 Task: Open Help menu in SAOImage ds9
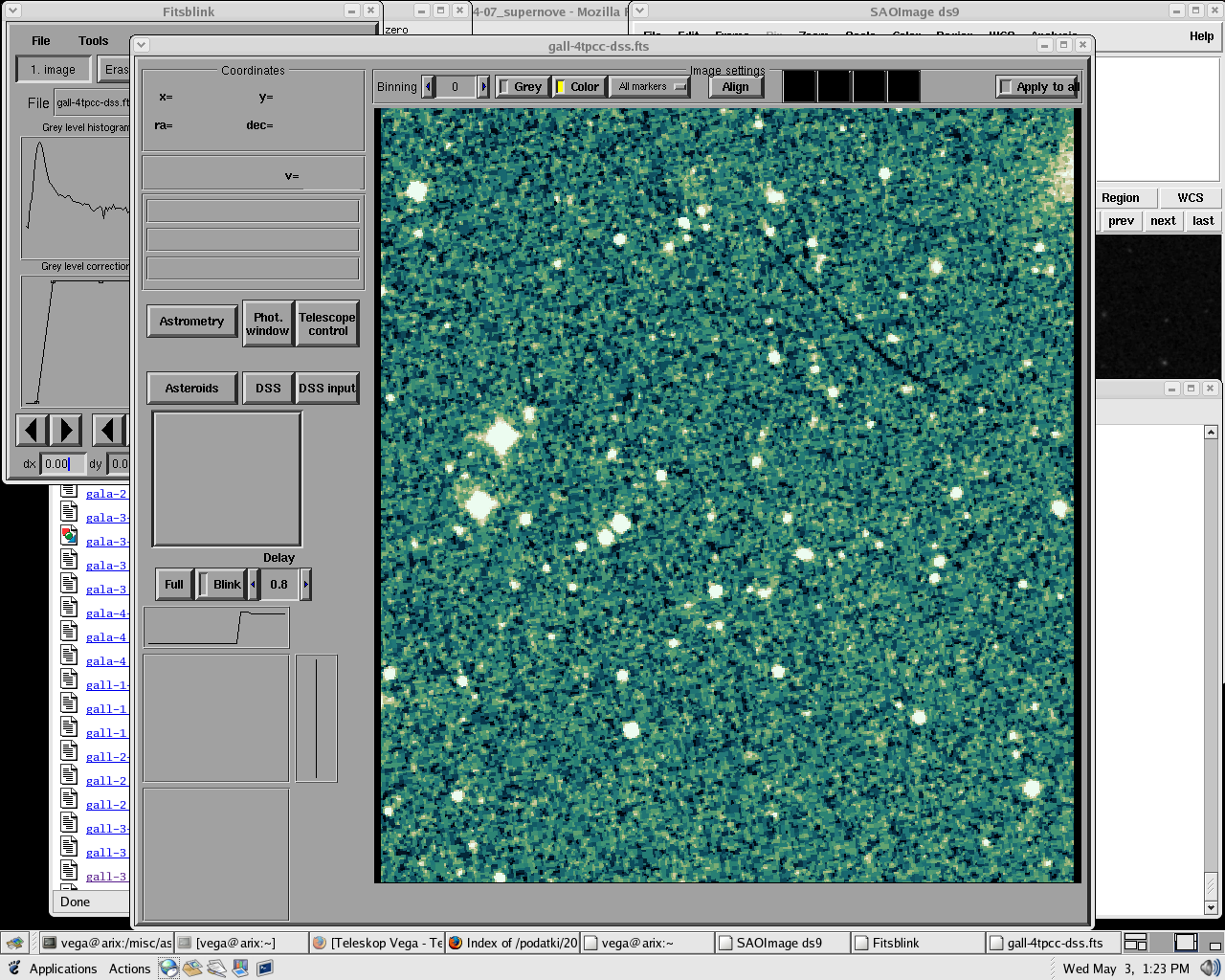1201,36
